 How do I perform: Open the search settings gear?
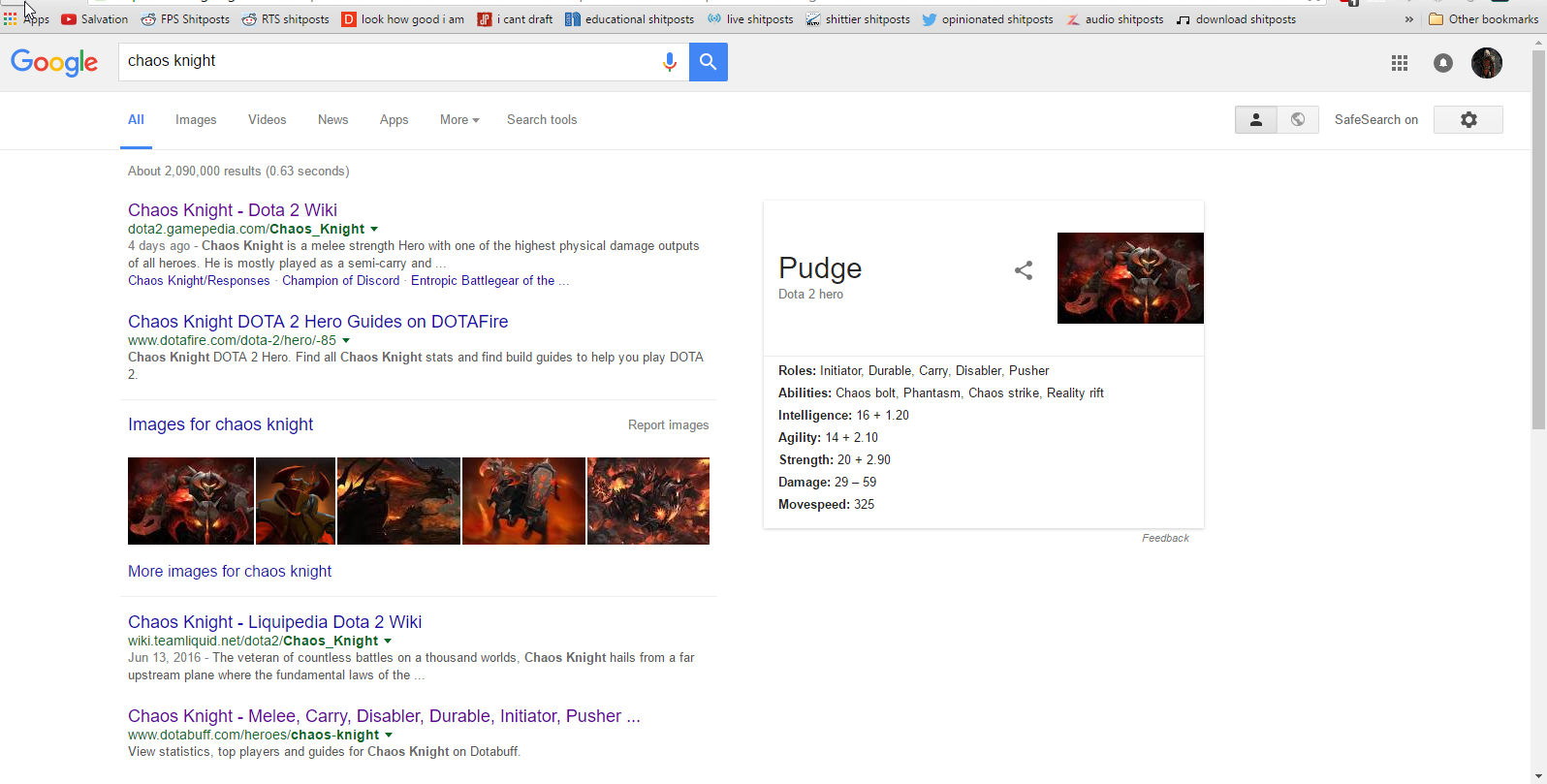point(1468,119)
